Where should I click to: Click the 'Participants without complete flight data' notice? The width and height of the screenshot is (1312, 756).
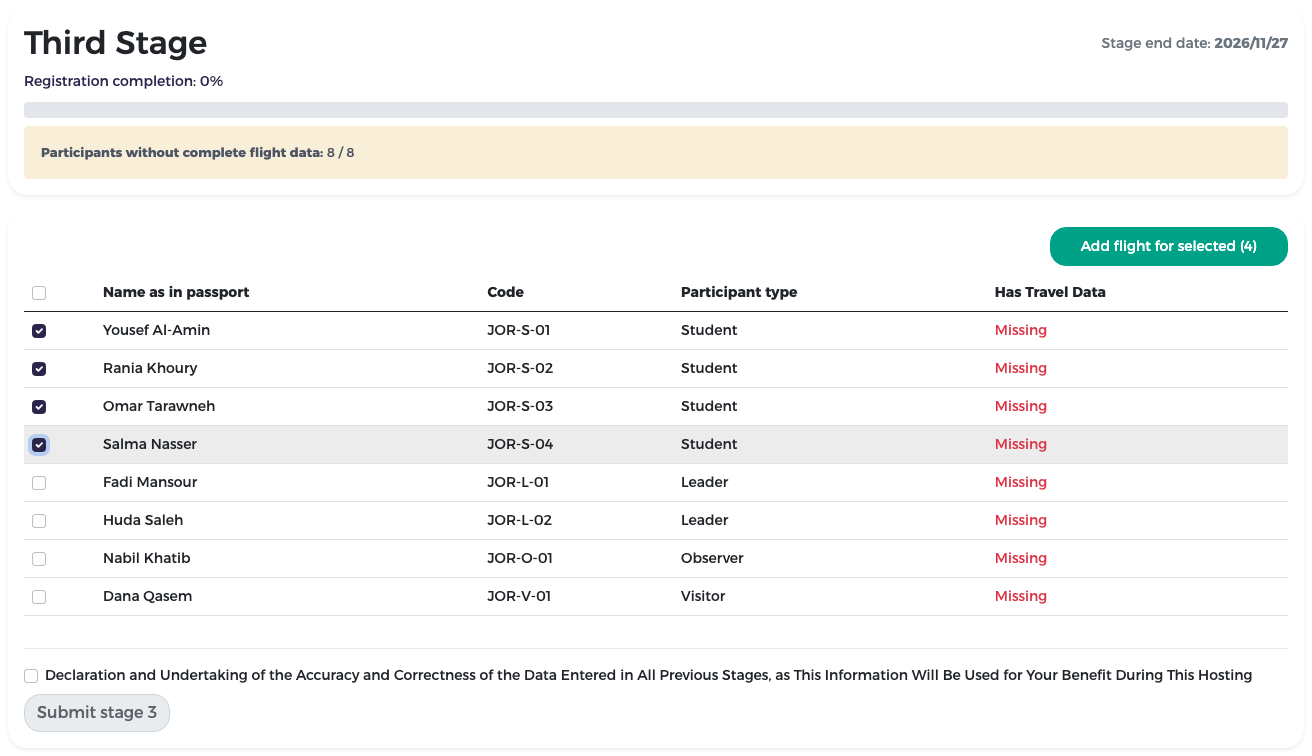tap(656, 153)
